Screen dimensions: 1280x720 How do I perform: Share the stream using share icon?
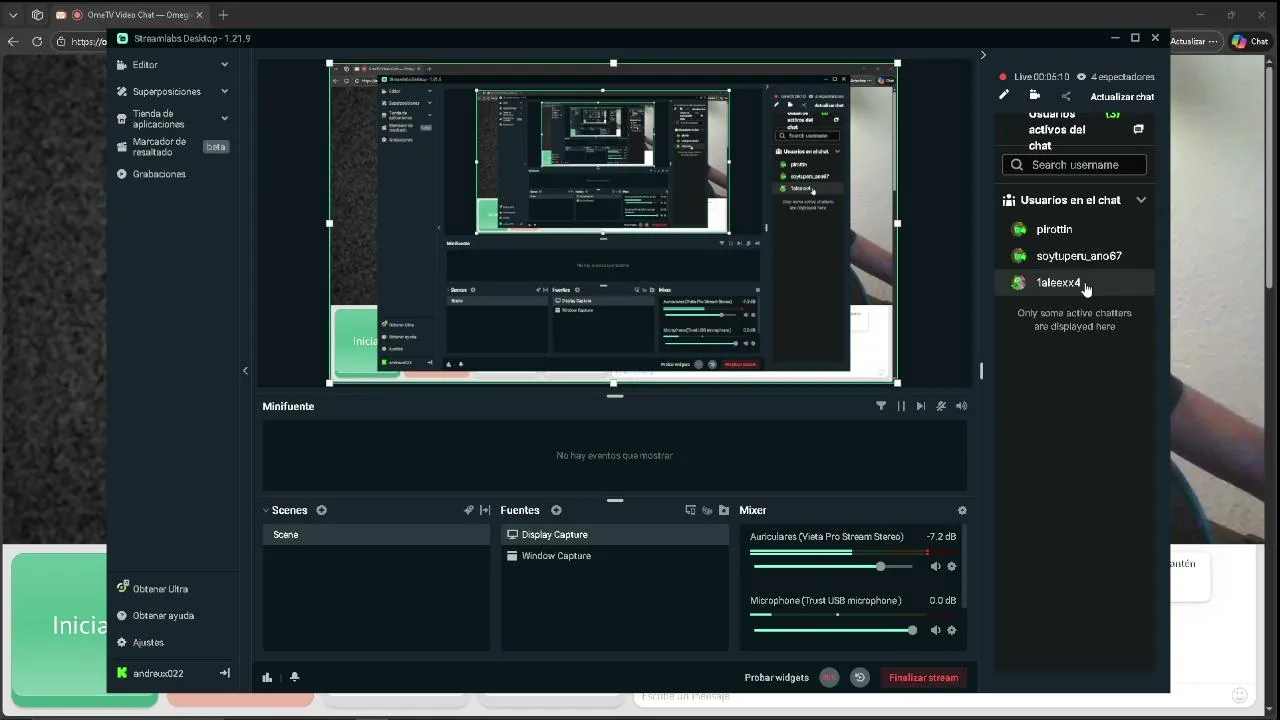1065,96
